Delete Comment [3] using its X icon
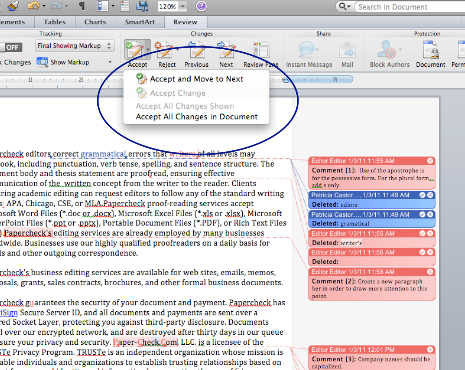Image resolution: width=465 pixels, height=370 pixels. tap(430, 349)
